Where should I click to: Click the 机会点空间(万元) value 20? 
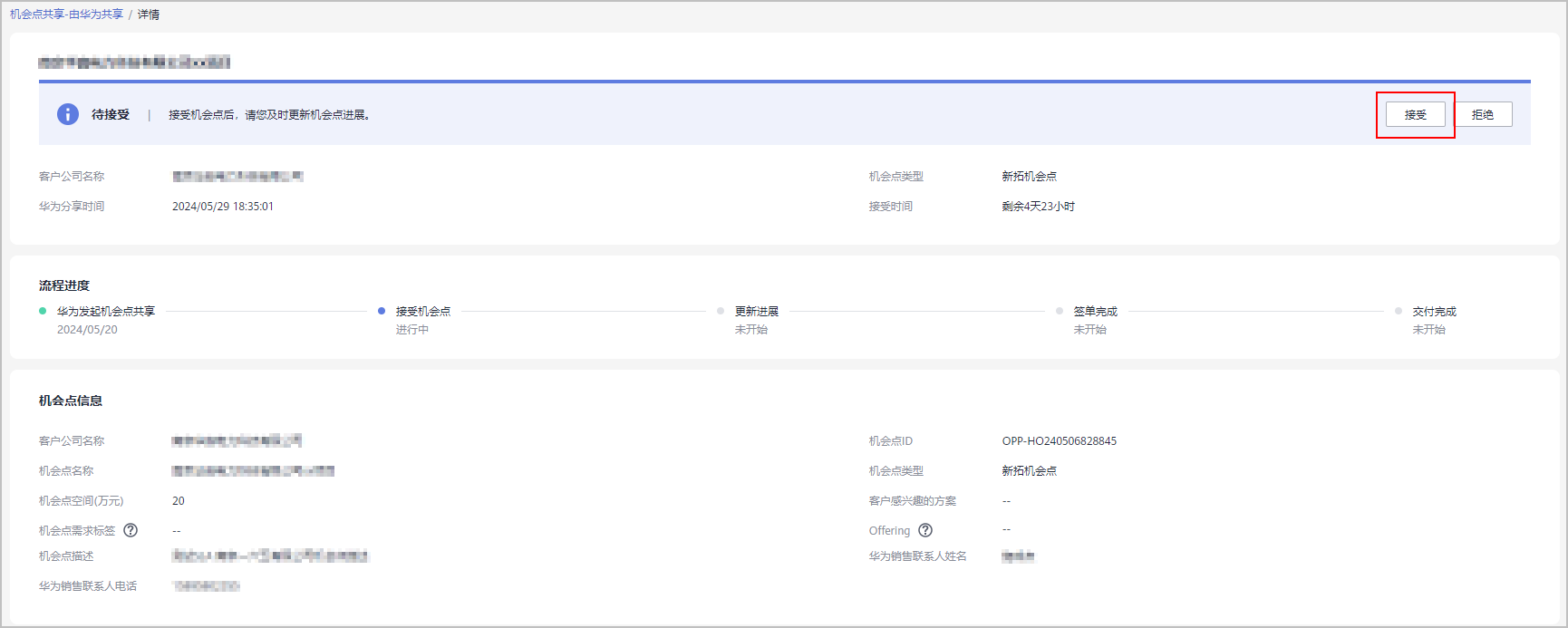coord(179,501)
